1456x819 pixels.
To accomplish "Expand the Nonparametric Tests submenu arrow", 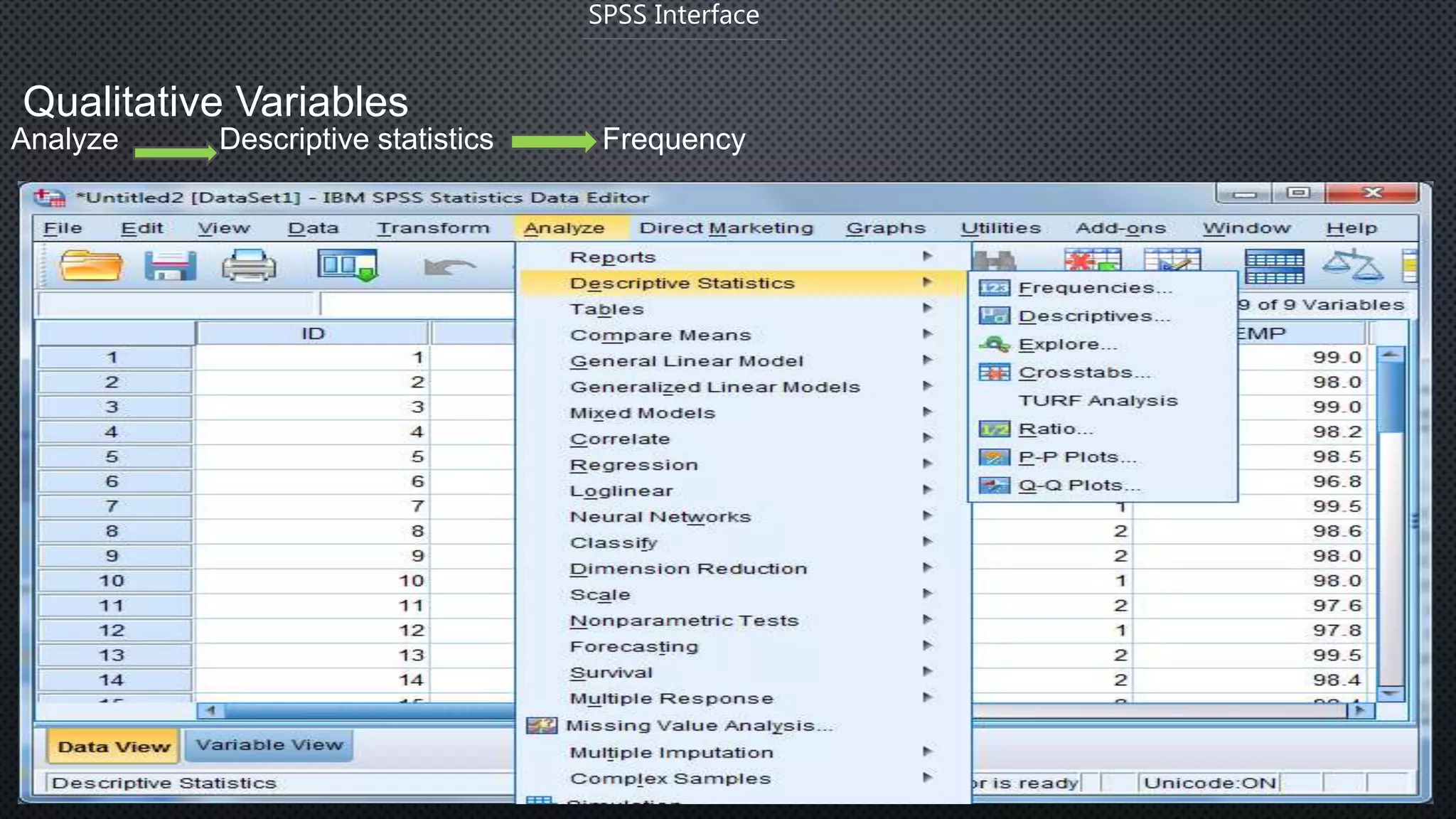I will click(927, 619).
